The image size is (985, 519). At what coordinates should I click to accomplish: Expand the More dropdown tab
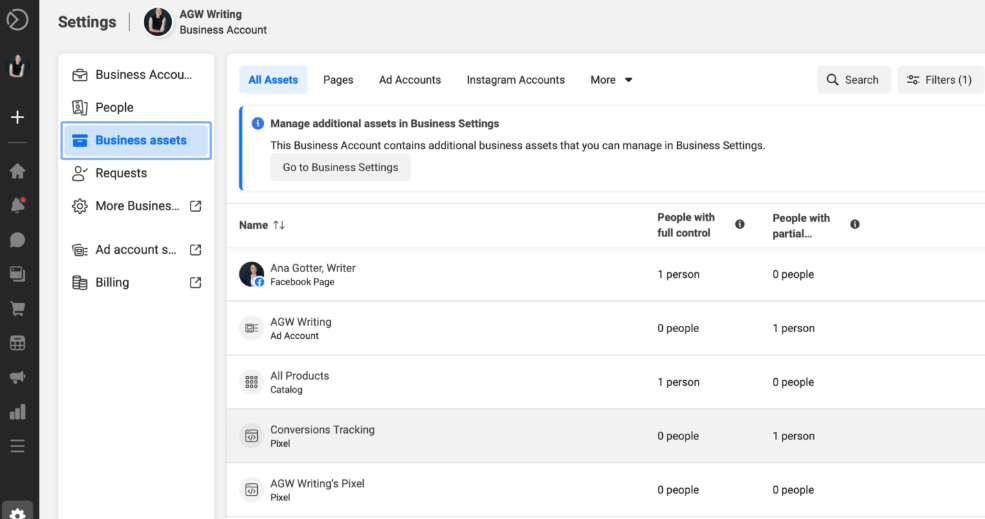coord(611,80)
